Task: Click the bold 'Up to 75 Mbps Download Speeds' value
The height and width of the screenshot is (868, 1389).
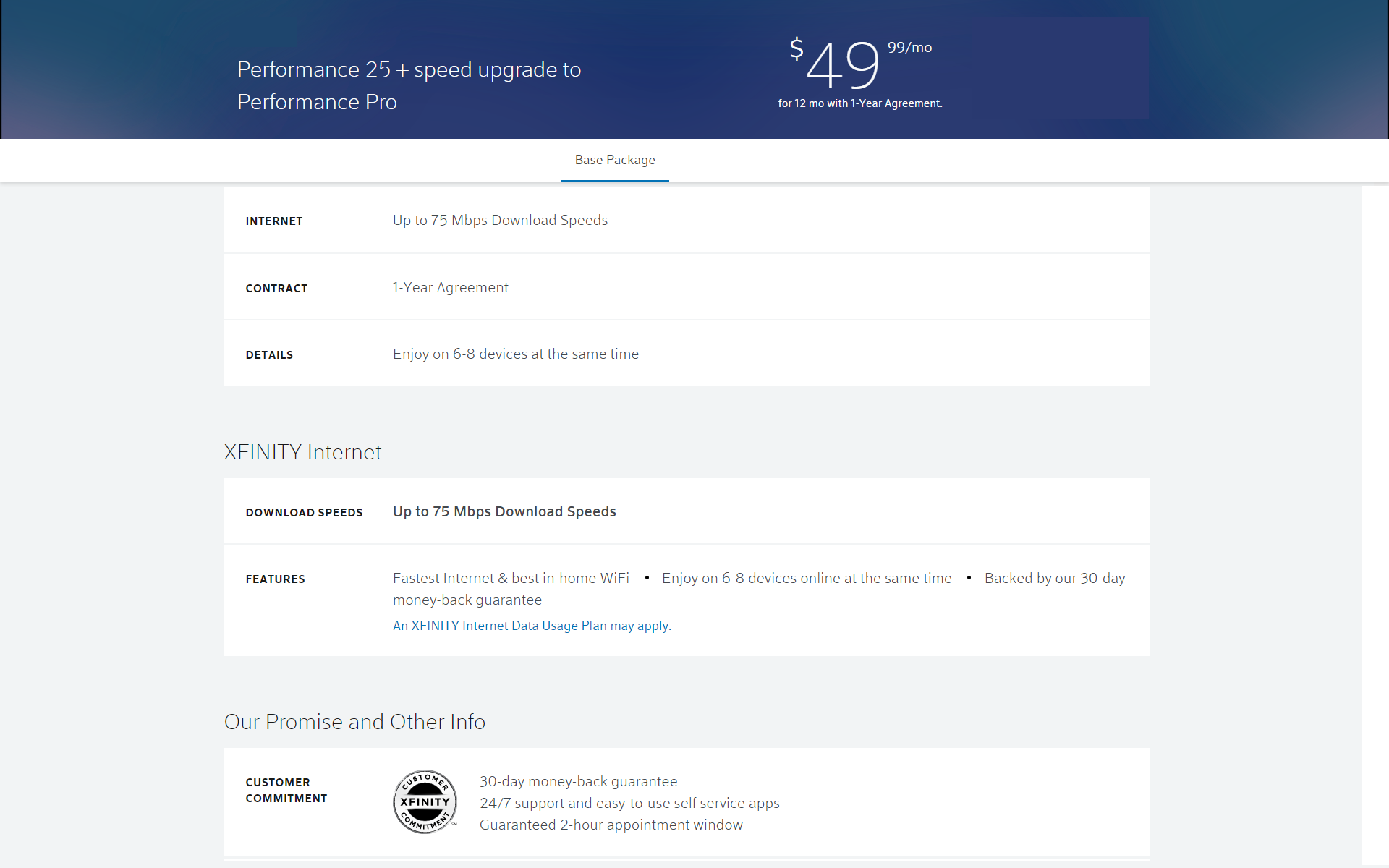Action: pos(504,511)
